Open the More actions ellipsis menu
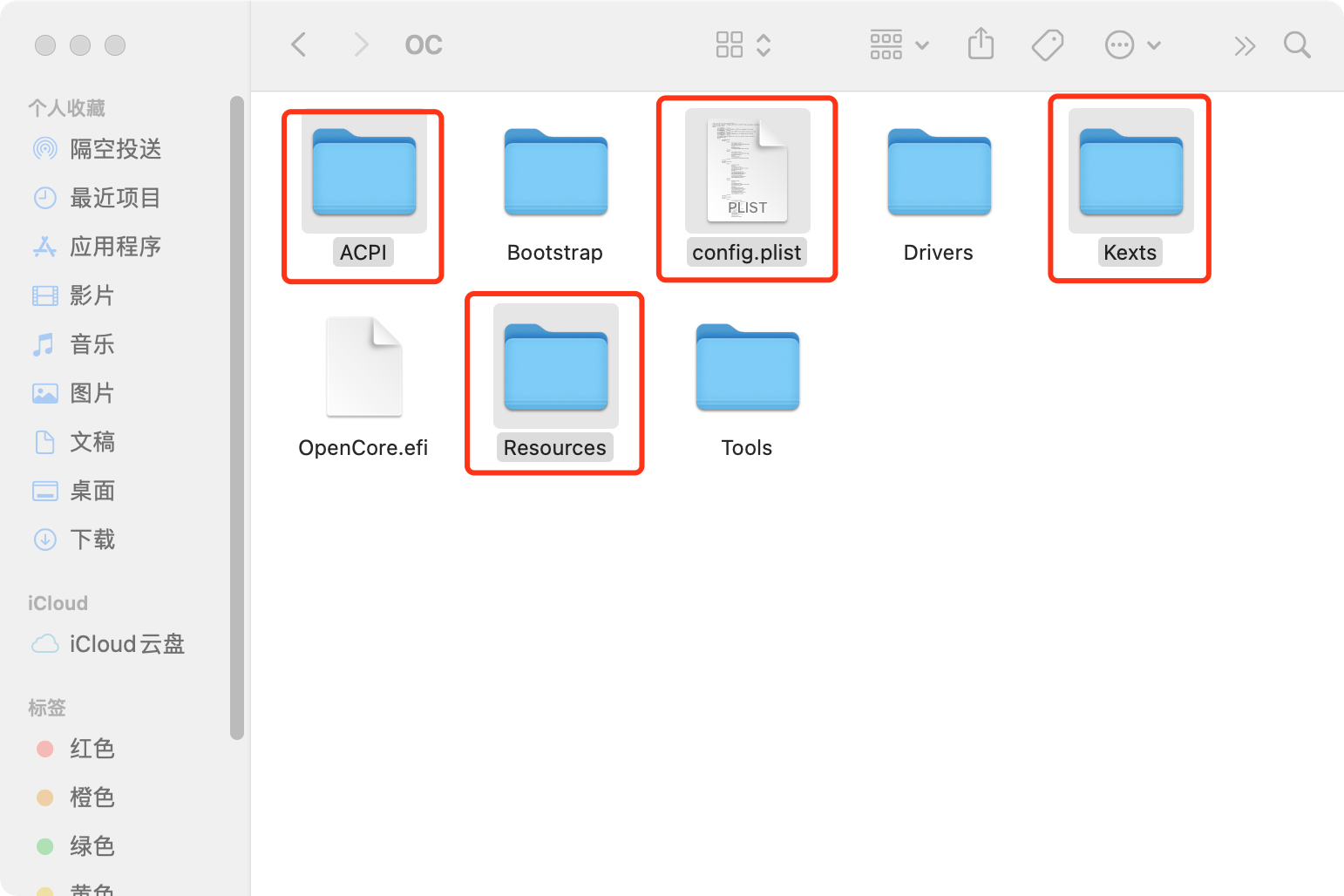The height and width of the screenshot is (896, 1344). point(1120,44)
